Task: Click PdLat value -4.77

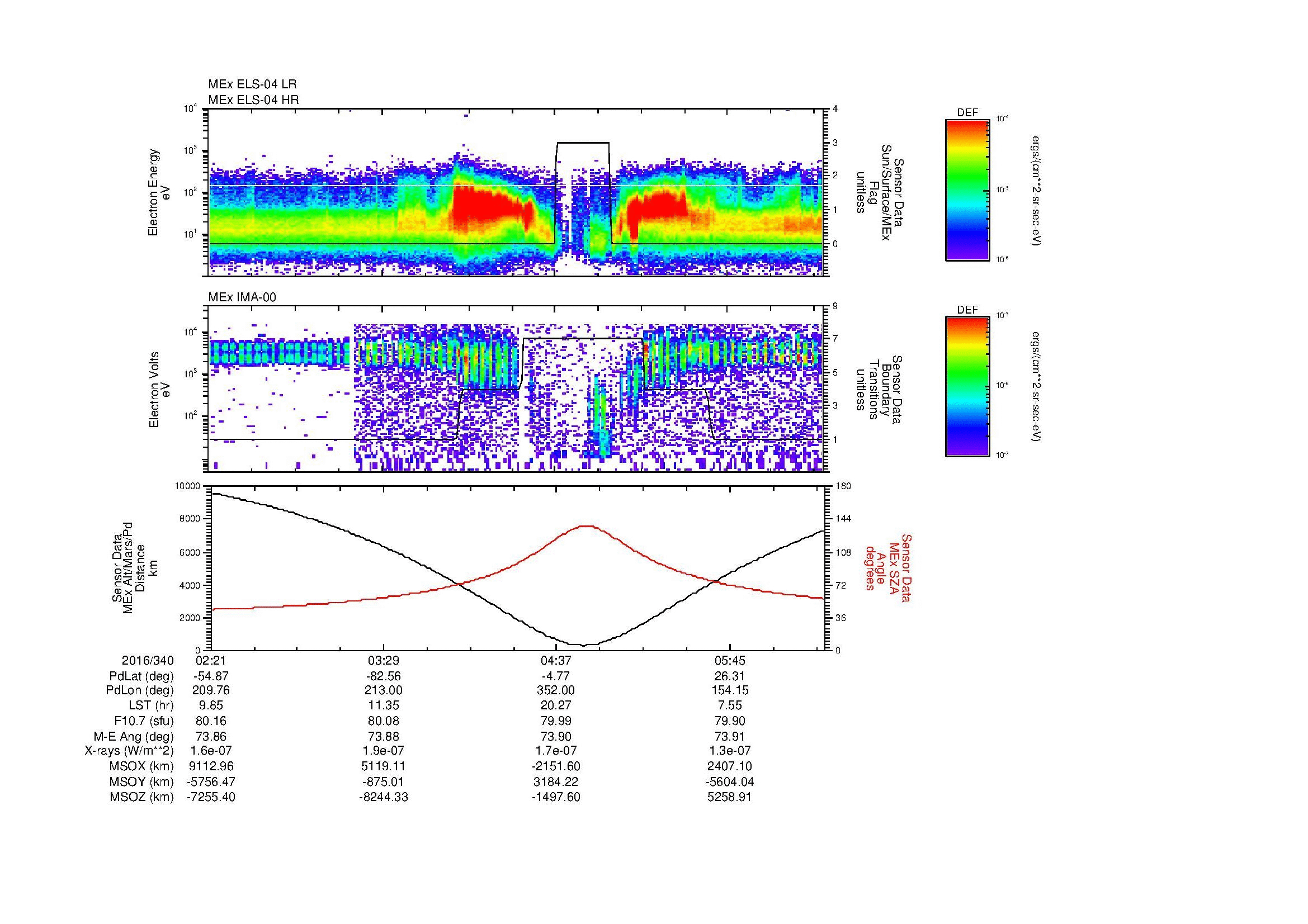Action: [556, 677]
